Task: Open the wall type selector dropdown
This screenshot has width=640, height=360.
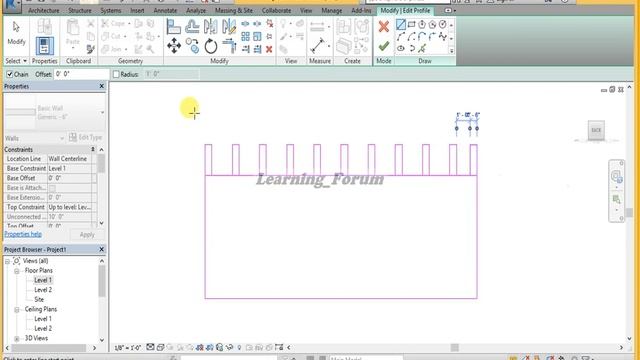Action: coord(102,112)
